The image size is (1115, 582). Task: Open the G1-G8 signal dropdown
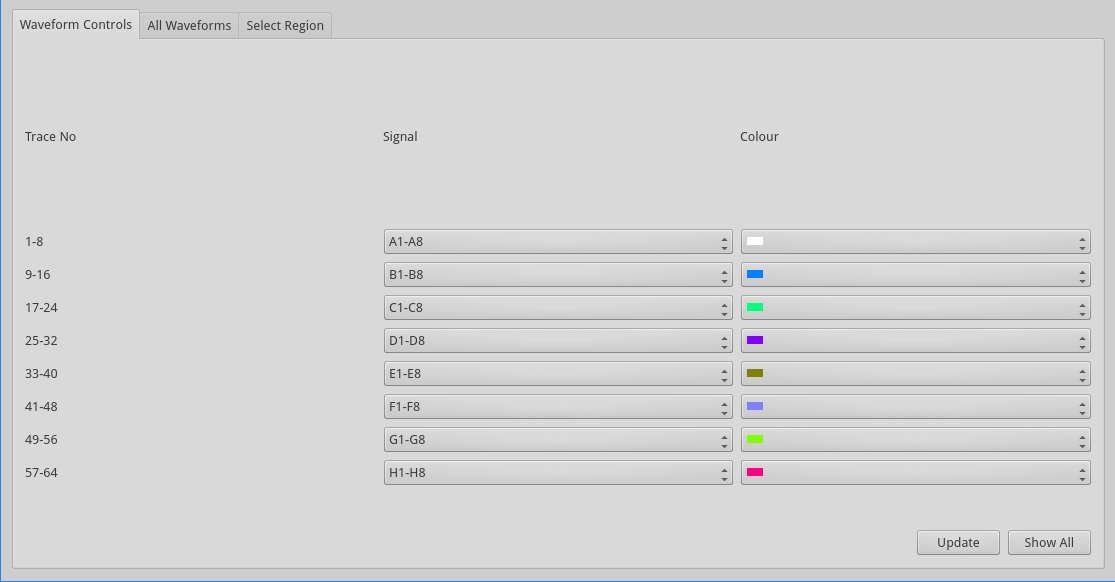tap(557, 440)
